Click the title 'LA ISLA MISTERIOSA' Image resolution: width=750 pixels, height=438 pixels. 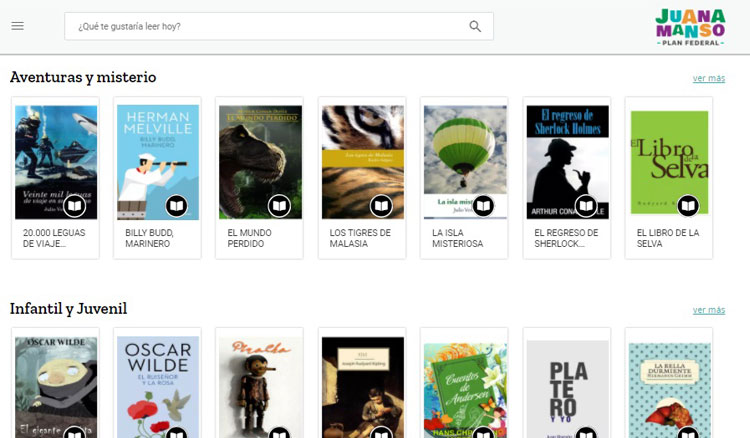pos(458,238)
